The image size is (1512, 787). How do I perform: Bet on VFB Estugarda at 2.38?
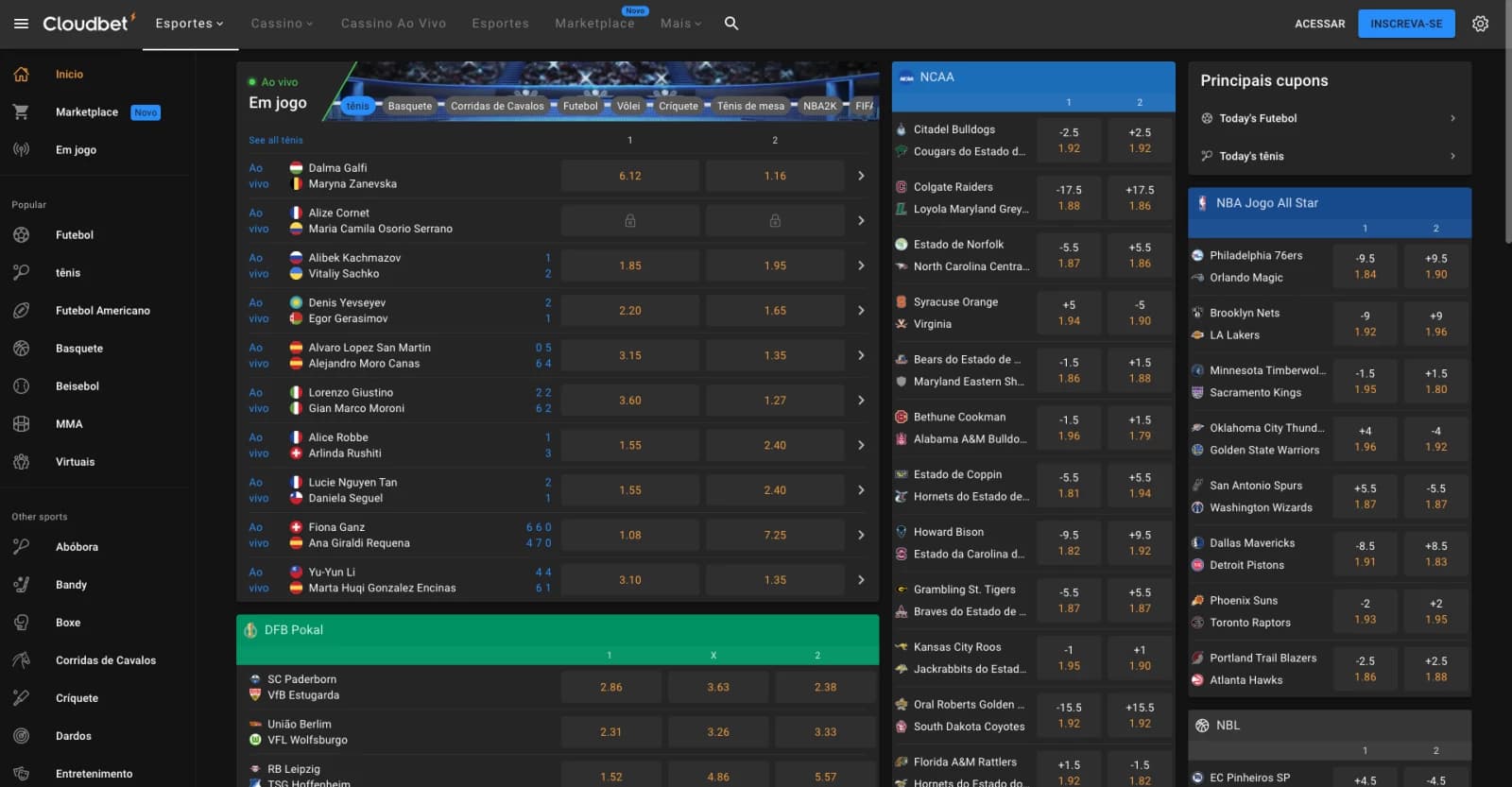click(x=825, y=687)
